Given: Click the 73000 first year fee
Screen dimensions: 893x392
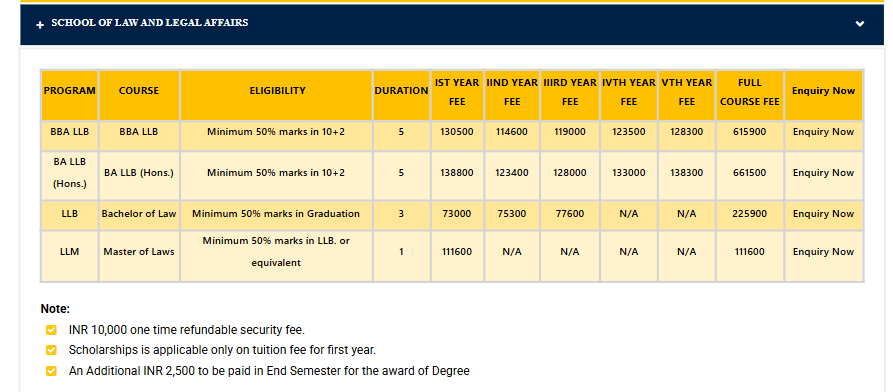Looking at the screenshot, I should click(x=457, y=214).
